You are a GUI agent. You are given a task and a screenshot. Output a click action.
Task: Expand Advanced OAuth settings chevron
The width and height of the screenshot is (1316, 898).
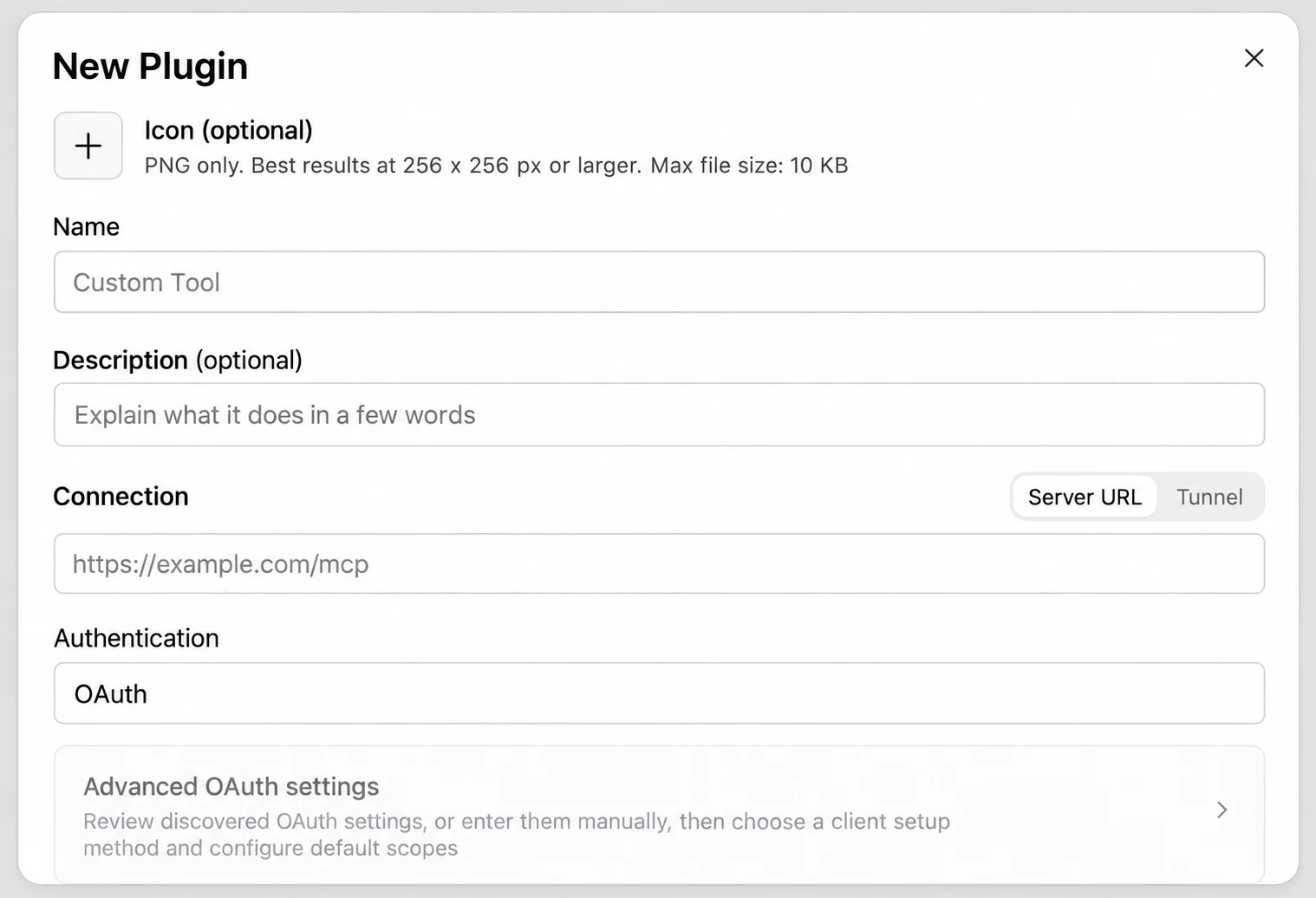[x=1222, y=810]
